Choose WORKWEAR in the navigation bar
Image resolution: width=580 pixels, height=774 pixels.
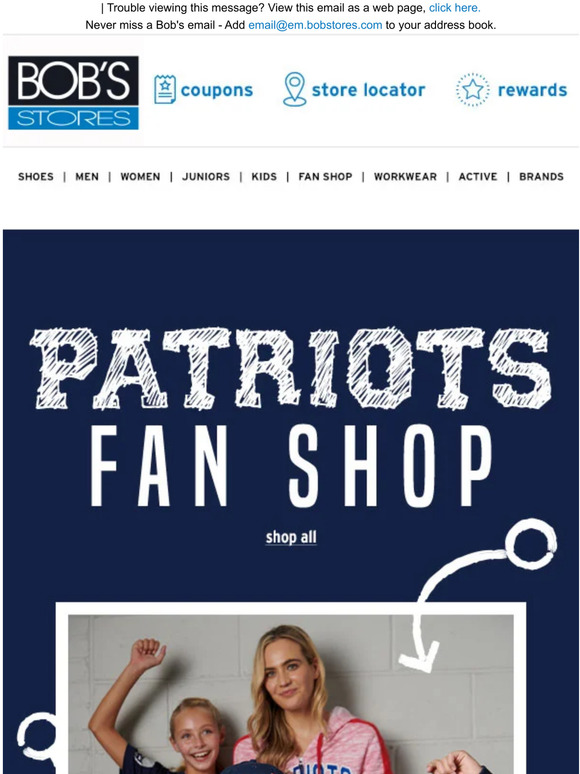[405, 177]
